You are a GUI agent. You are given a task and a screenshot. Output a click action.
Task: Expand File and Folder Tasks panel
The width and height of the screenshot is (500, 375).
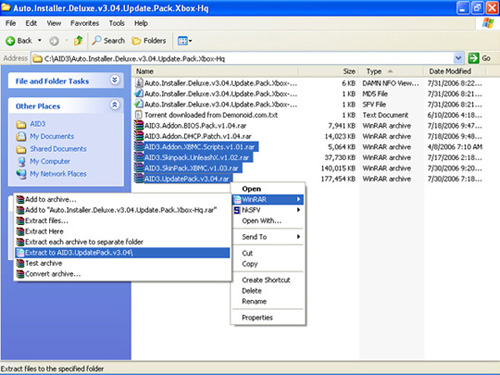114,80
